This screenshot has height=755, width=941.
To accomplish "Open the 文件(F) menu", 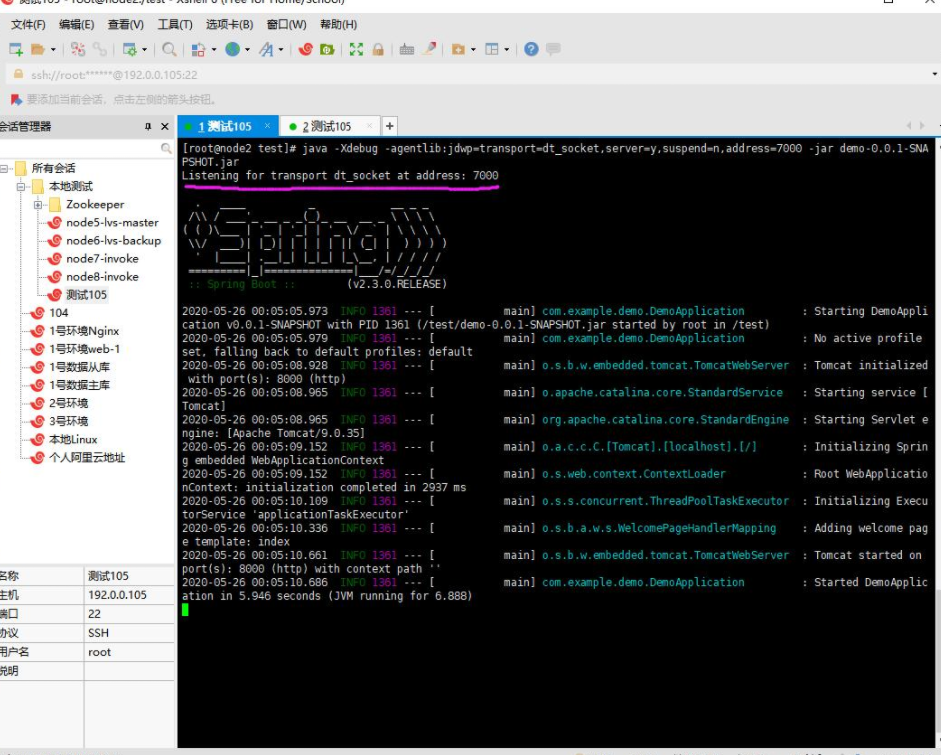I will (28, 25).
